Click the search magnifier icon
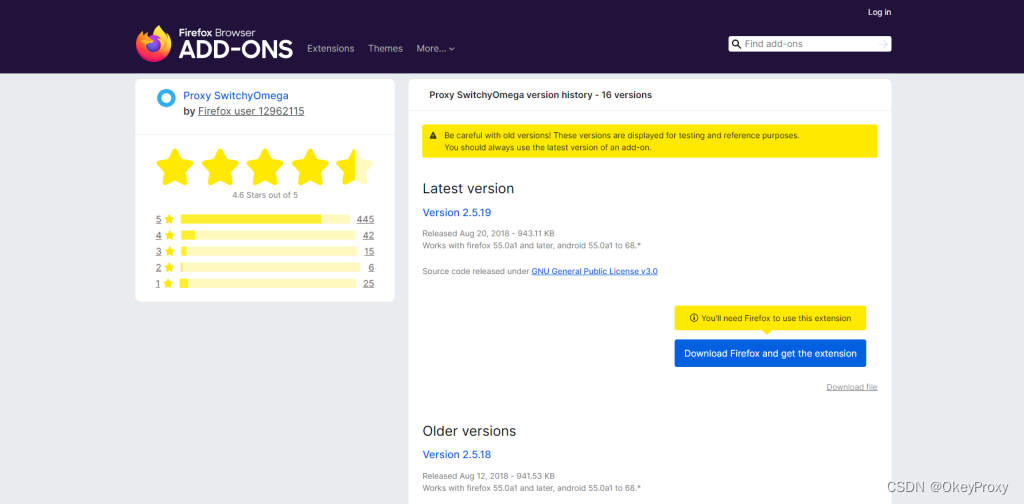Image resolution: width=1024 pixels, height=504 pixels. pyautogui.click(x=737, y=44)
